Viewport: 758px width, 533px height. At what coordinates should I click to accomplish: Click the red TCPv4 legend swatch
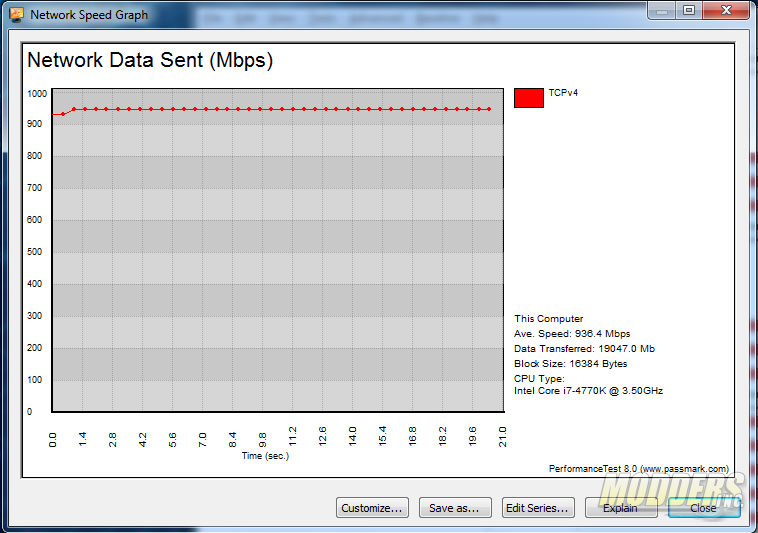[528, 97]
